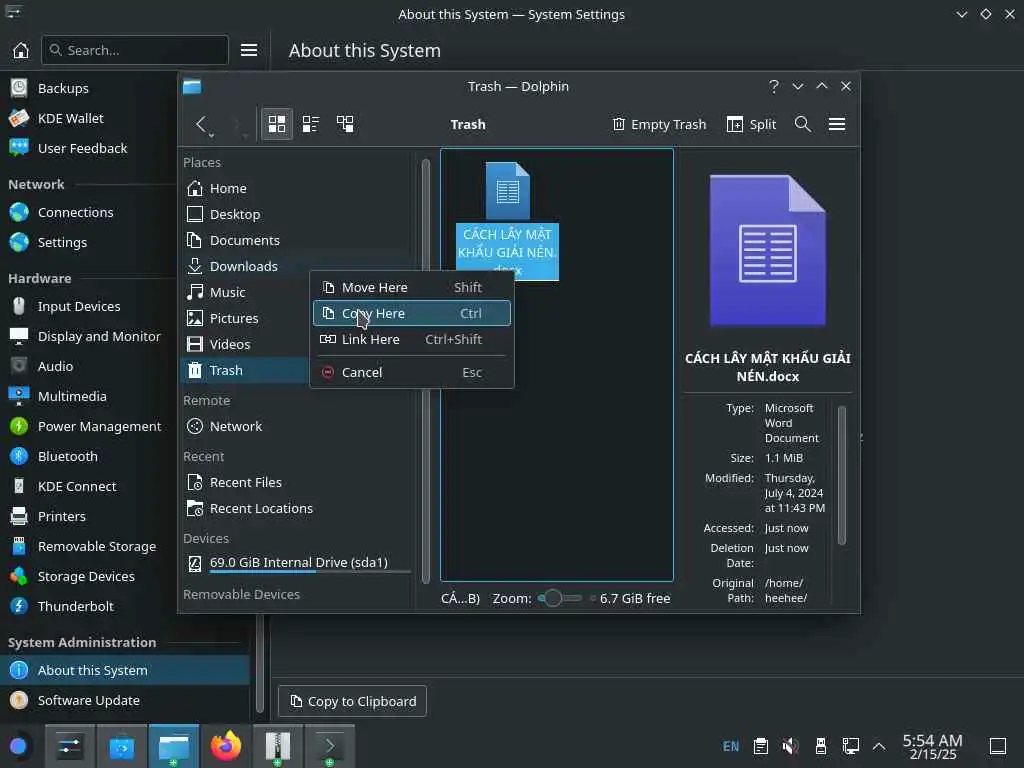Open 69.0 GiB Internal Drive (sda1)
This screenshot has width=1024, height=768.
pyautogui.click(x=298, y=563)
